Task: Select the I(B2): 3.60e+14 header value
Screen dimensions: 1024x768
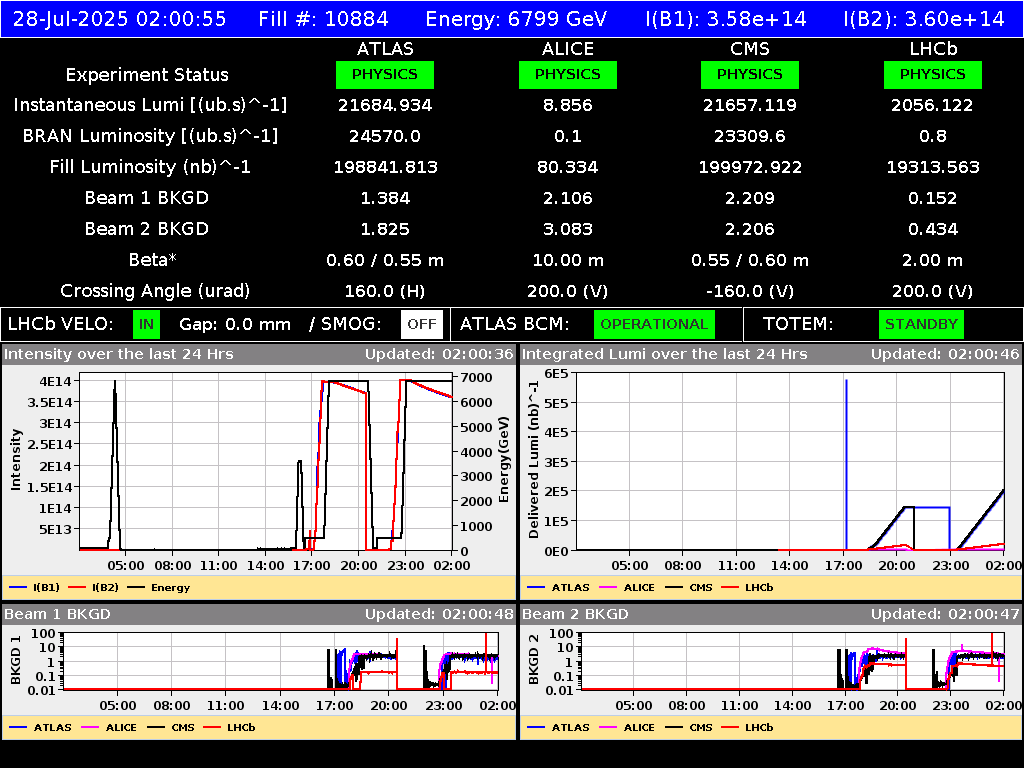Action: click(x=923, y=18)
